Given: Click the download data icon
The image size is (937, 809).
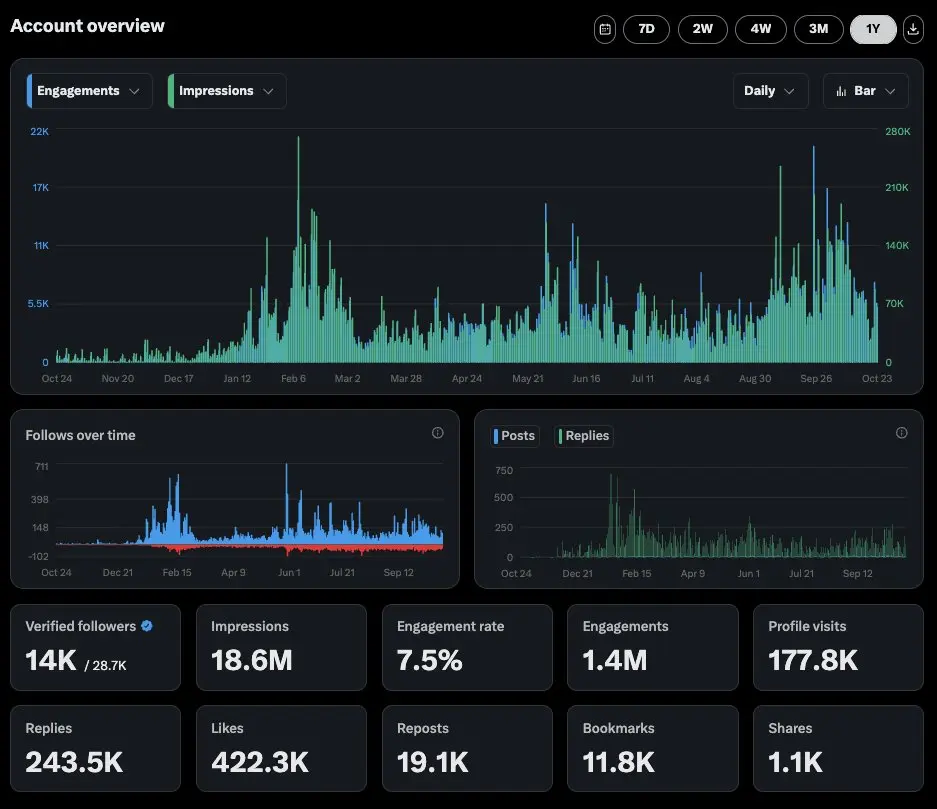Looking at the screenshot, I should click(913, 29).
